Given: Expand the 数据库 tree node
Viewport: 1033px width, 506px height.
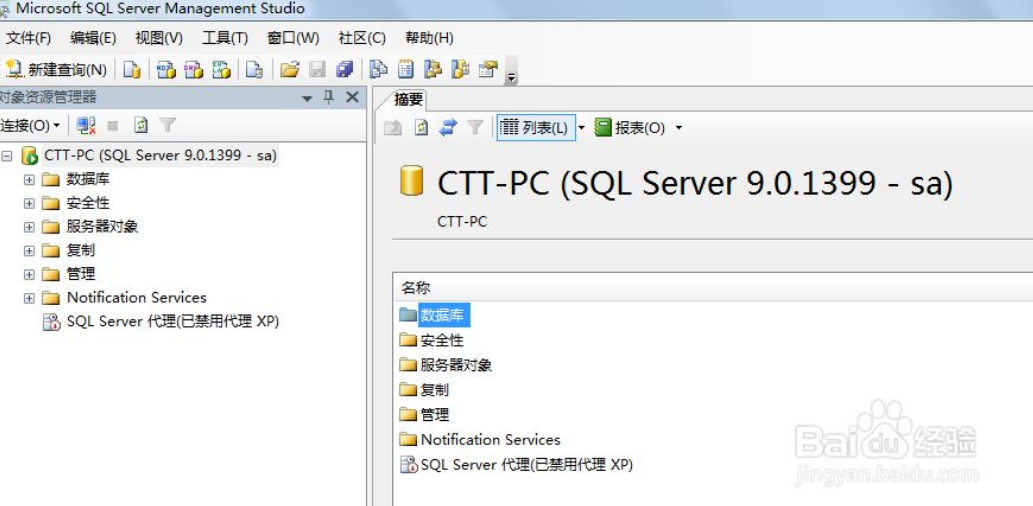Looking at the screenshot, I should click(29, 180).
